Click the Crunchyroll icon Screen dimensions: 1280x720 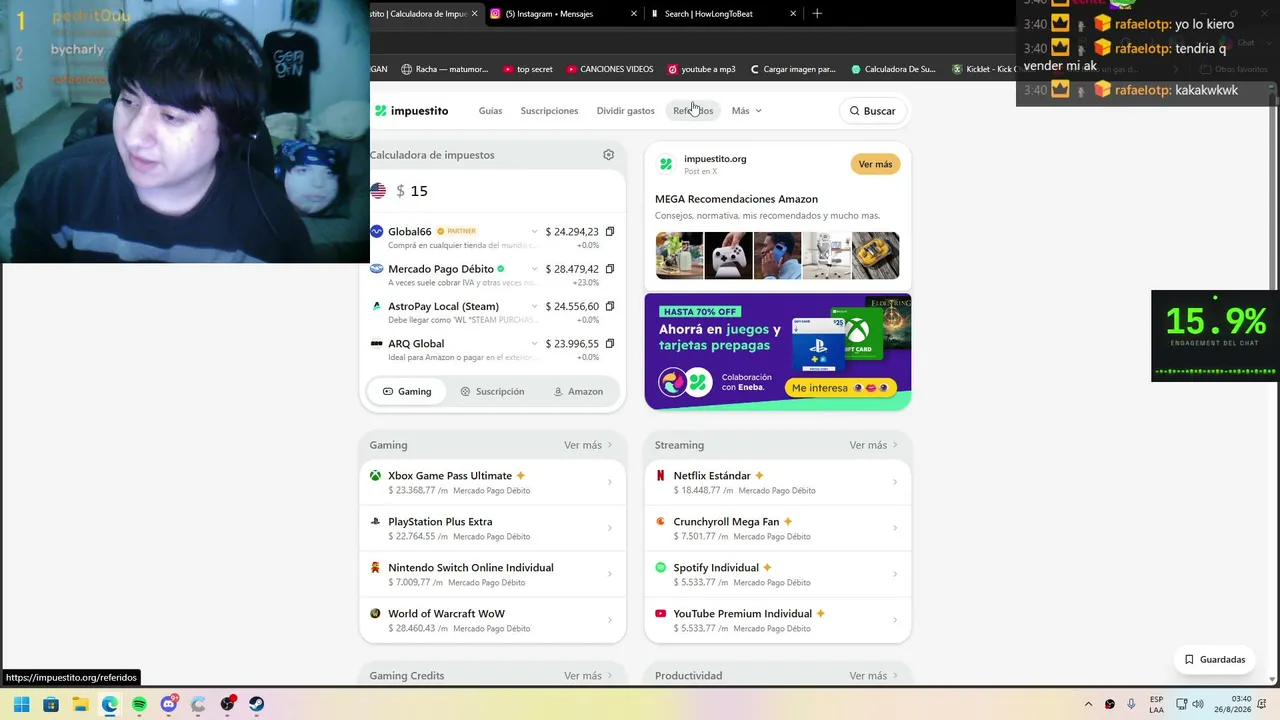(660, 522)
